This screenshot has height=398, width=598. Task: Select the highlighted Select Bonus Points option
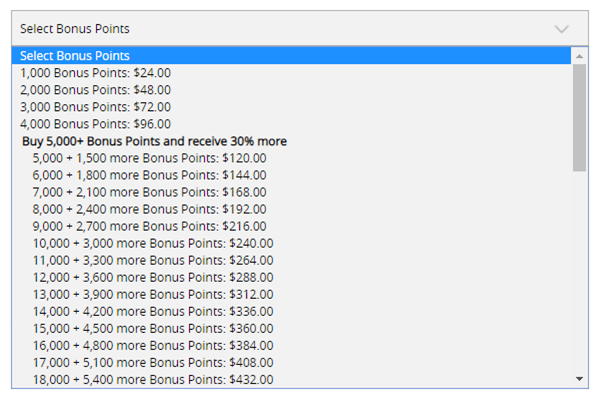coord(291,56)
